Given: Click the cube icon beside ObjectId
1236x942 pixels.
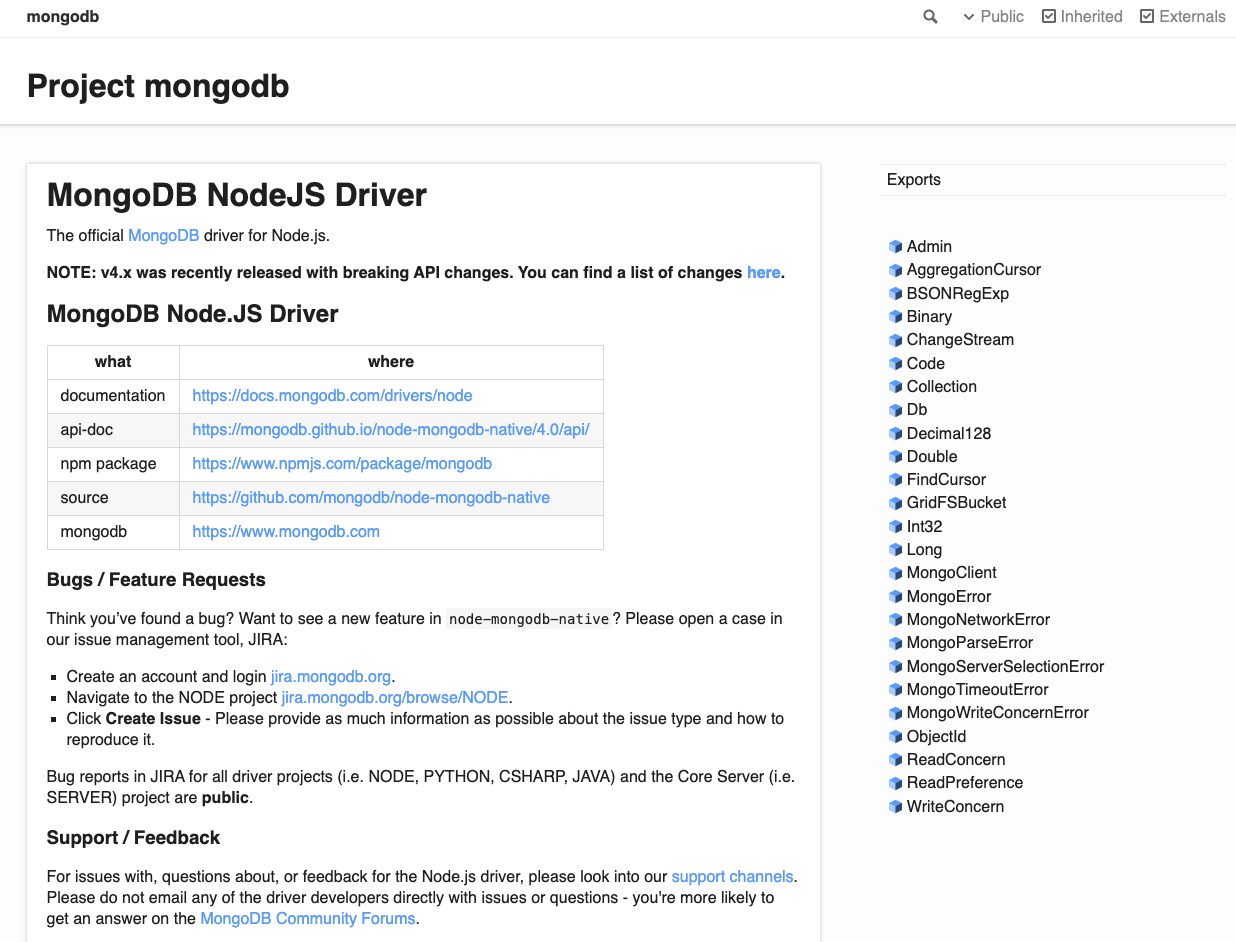Looking at the screenshot, I should point(896,737).
